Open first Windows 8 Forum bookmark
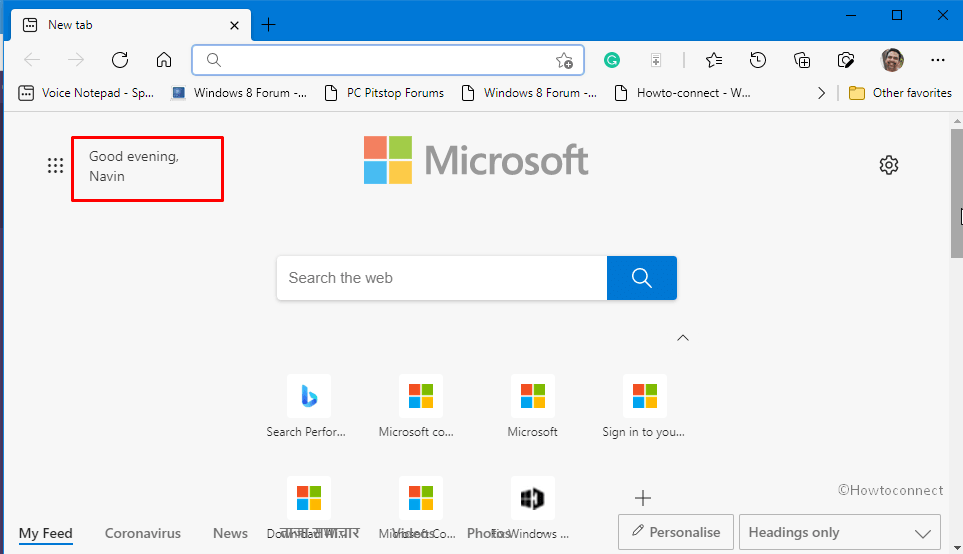The width and height of the screenshot is (963, 554). (x=239, y=93)
